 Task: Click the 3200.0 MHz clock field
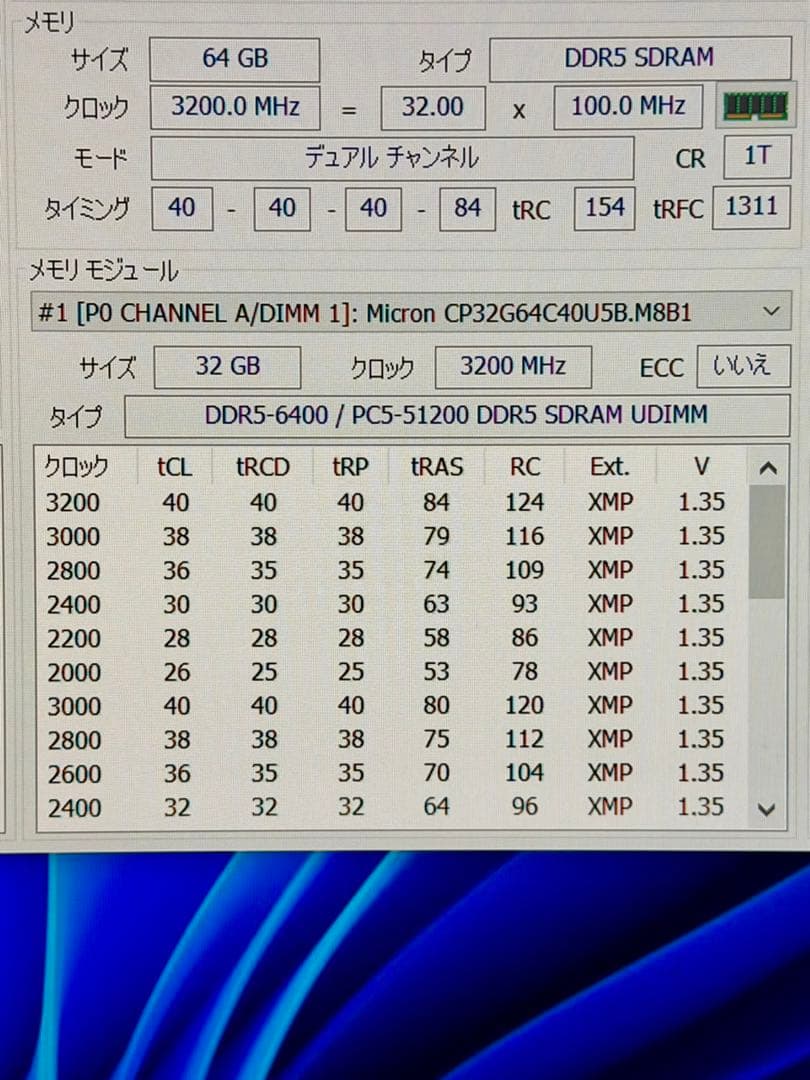pyautogui.click(x=234, y=107)
